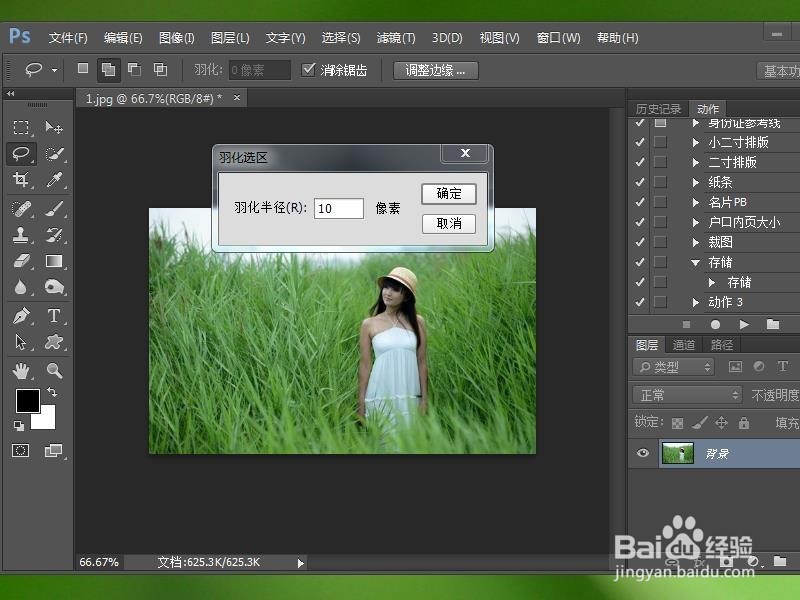Toggle Quick Mask mode

click(x=20, y=450)
